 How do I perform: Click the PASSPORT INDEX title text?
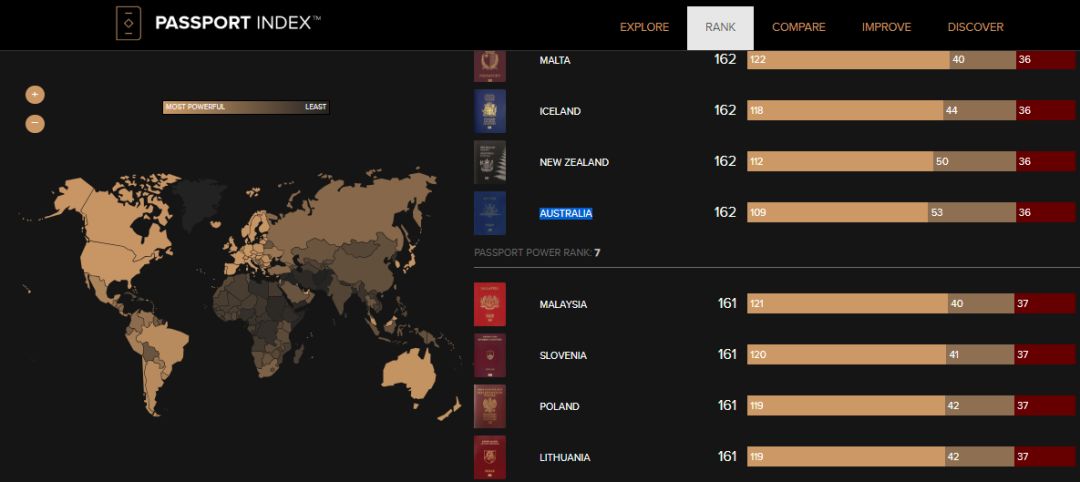point(238,23)
